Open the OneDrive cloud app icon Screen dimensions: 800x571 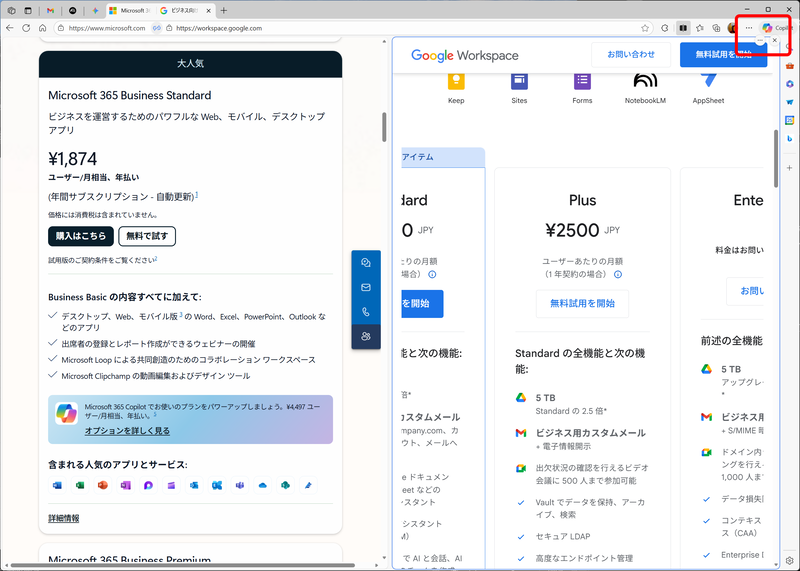tap(263, 485)
